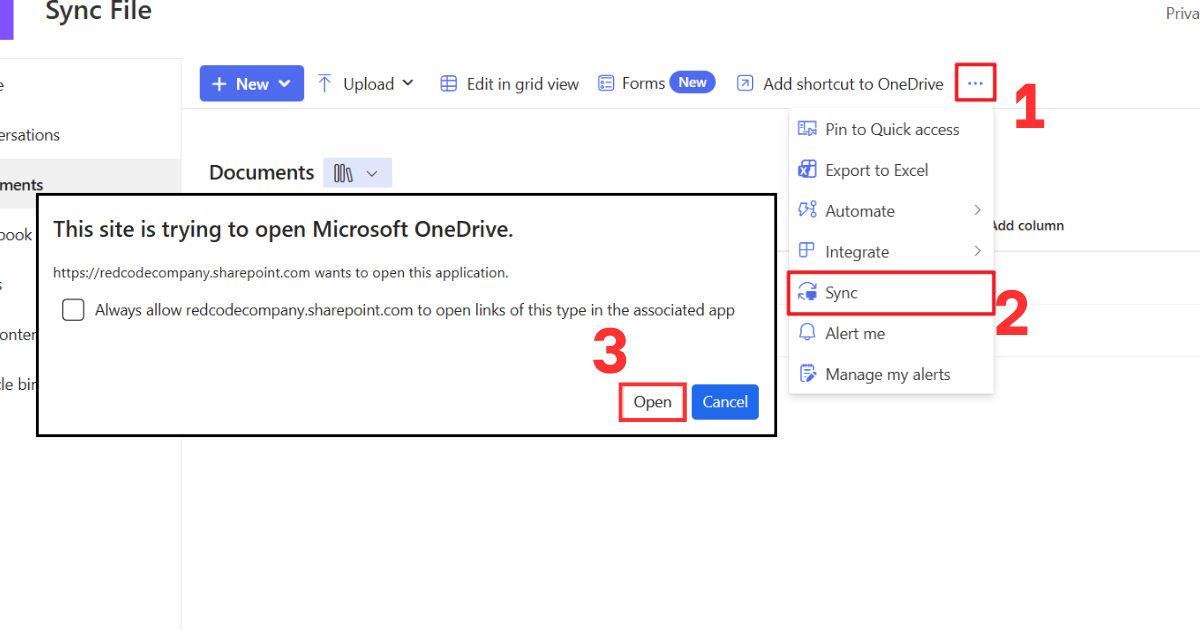Click the Pin to Quick access icon
The image size is (1200, 630).
[807, 128]
